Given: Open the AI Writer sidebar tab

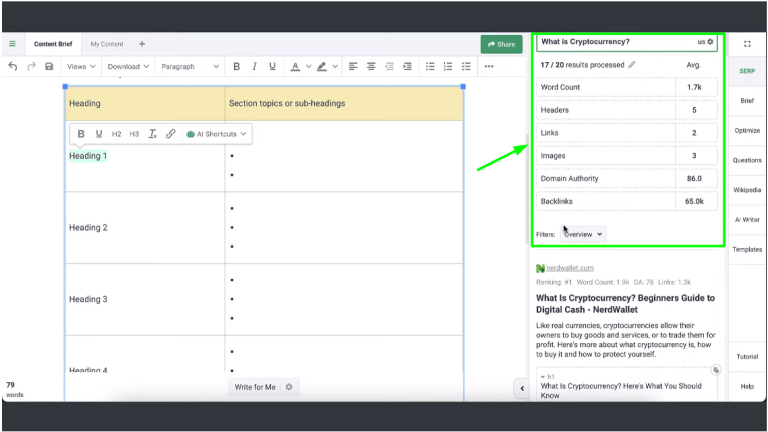Looking at the screenshot, I should point(747,219).
